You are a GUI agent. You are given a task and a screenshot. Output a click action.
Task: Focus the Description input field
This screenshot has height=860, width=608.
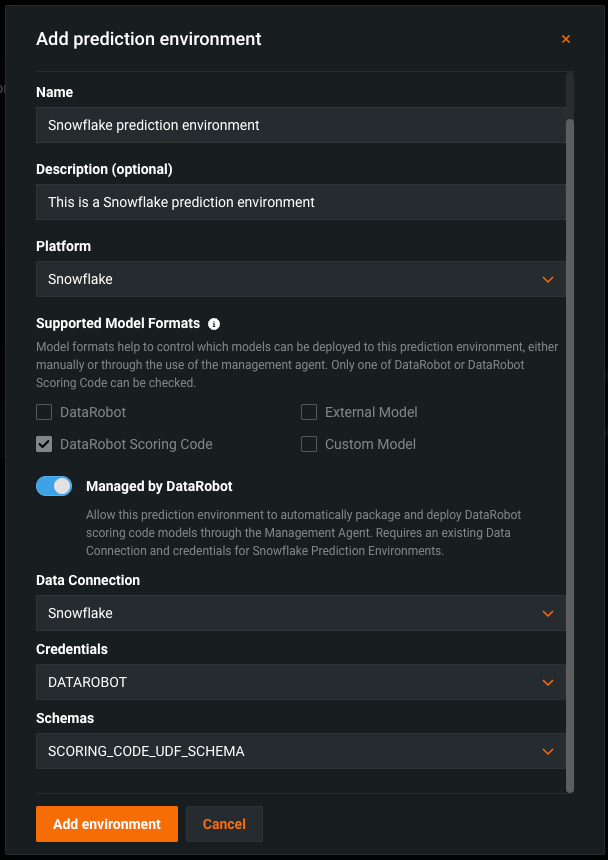[300, 202]
